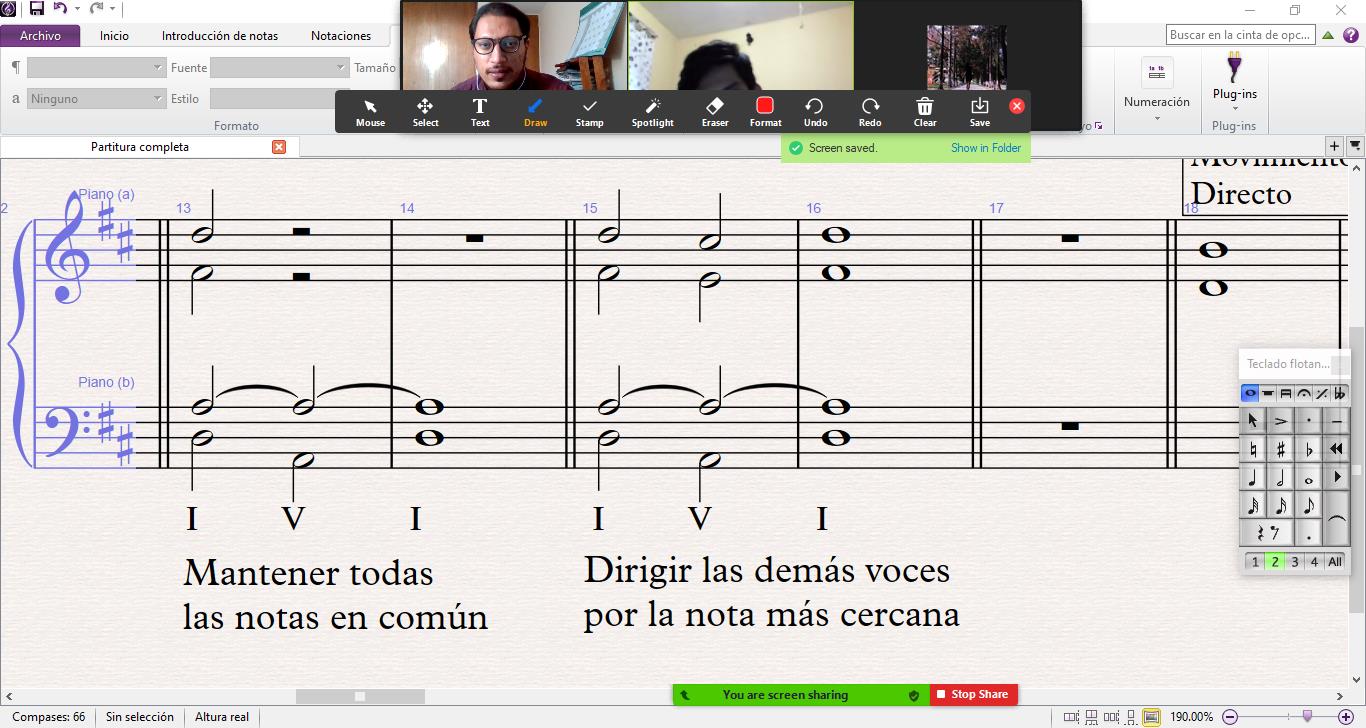
Task: Open the Show in Folder link
Action: [x=985, y=148]
